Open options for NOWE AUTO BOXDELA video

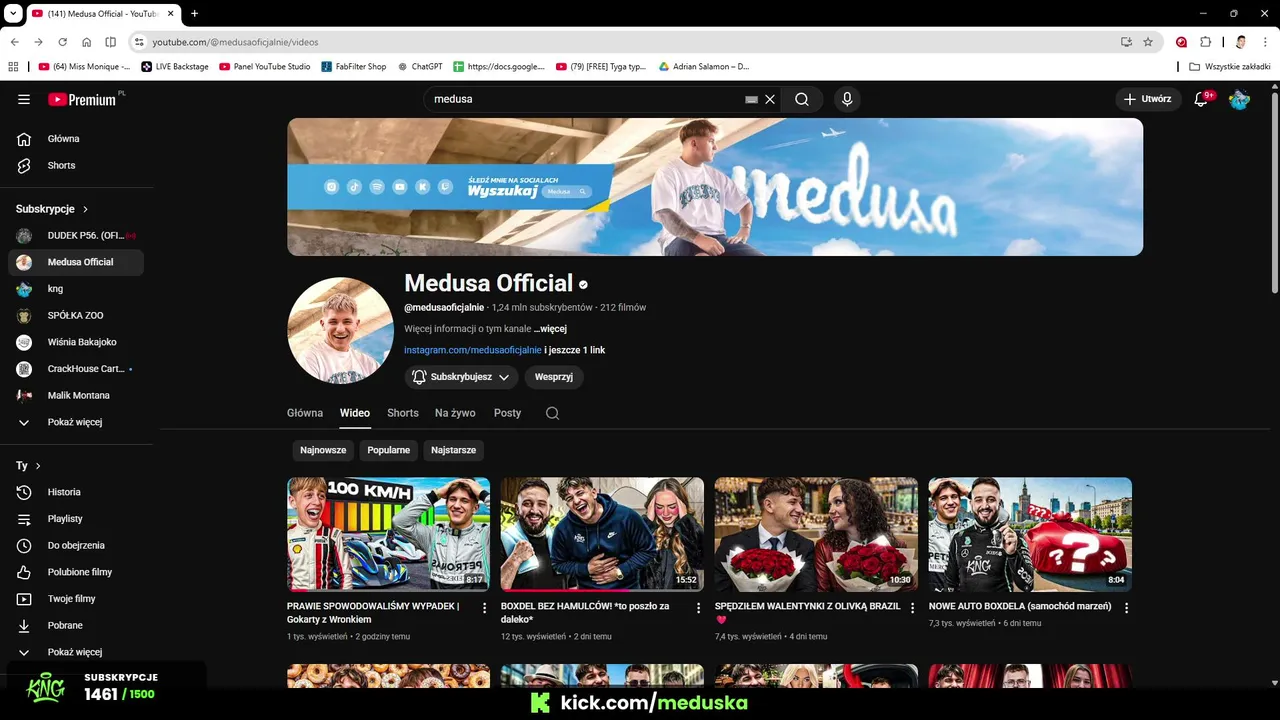click(1126, 608)
